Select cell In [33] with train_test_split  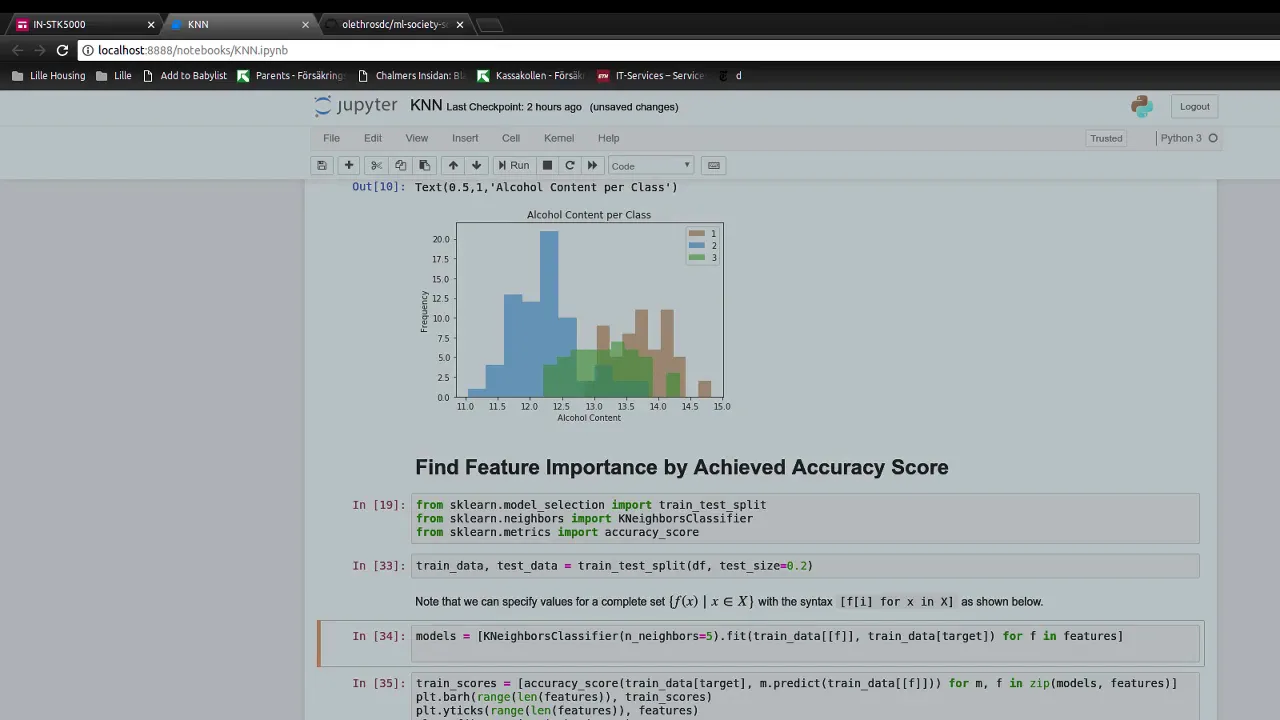pos(805,566)
